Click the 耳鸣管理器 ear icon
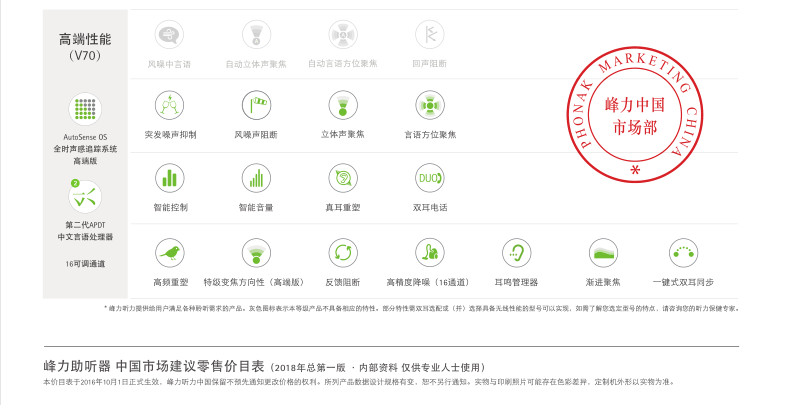The height and width of the screenshot is (405, 795). point(516,252)
